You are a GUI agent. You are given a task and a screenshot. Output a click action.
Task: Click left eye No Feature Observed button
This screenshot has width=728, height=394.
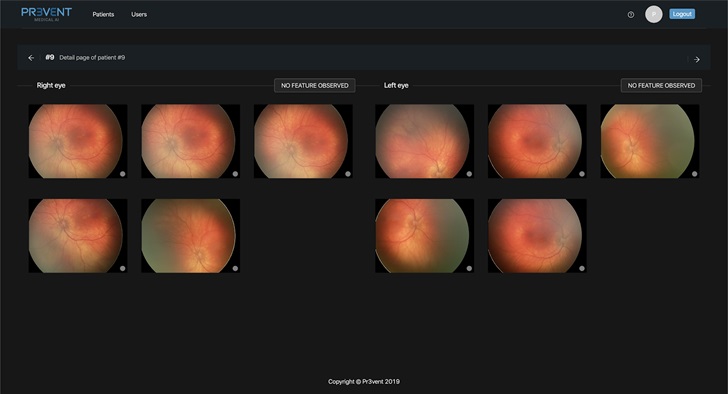661,85
